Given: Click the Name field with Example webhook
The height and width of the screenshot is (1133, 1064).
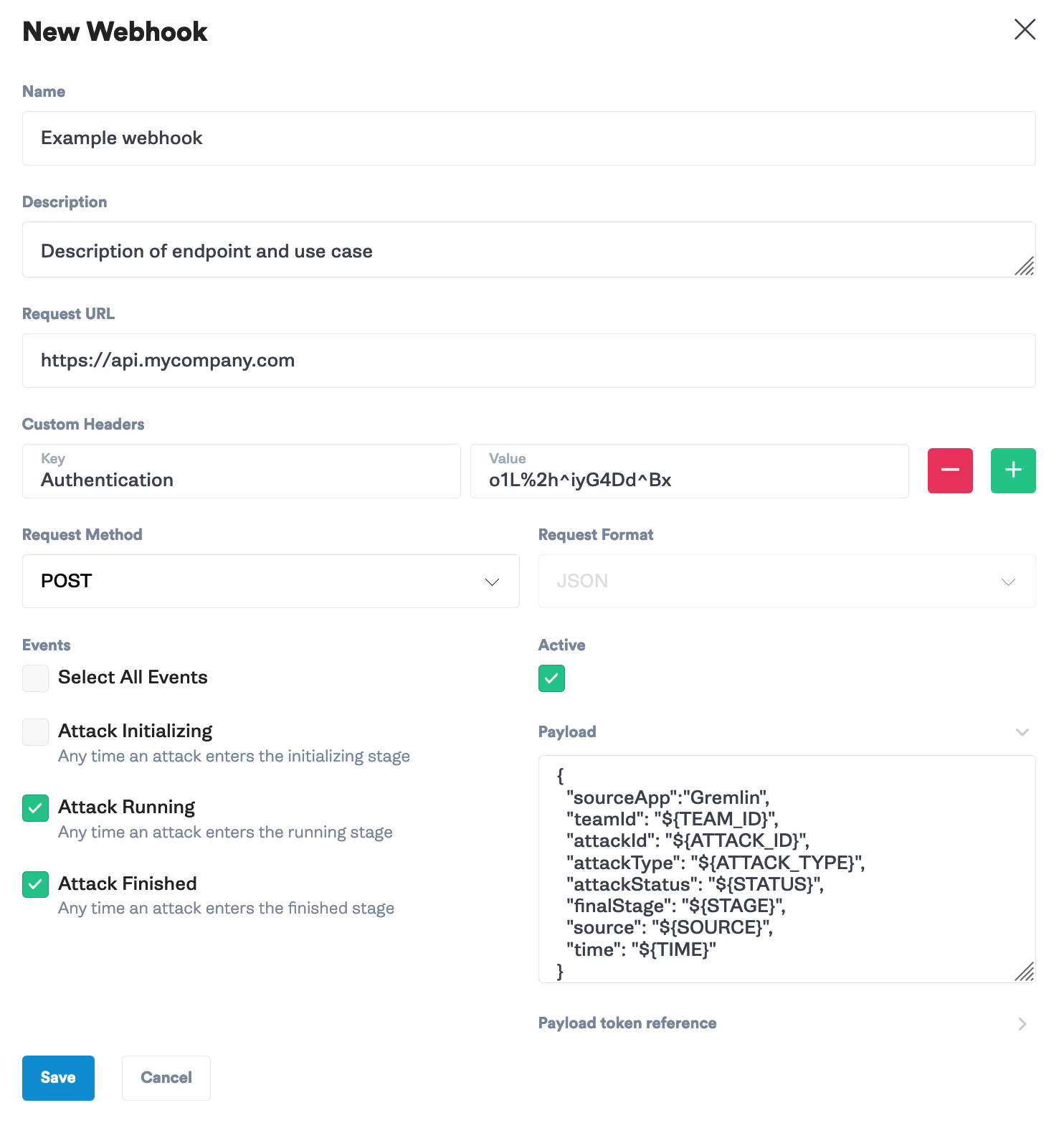Looking at the screenshot, I should point(529,138).
